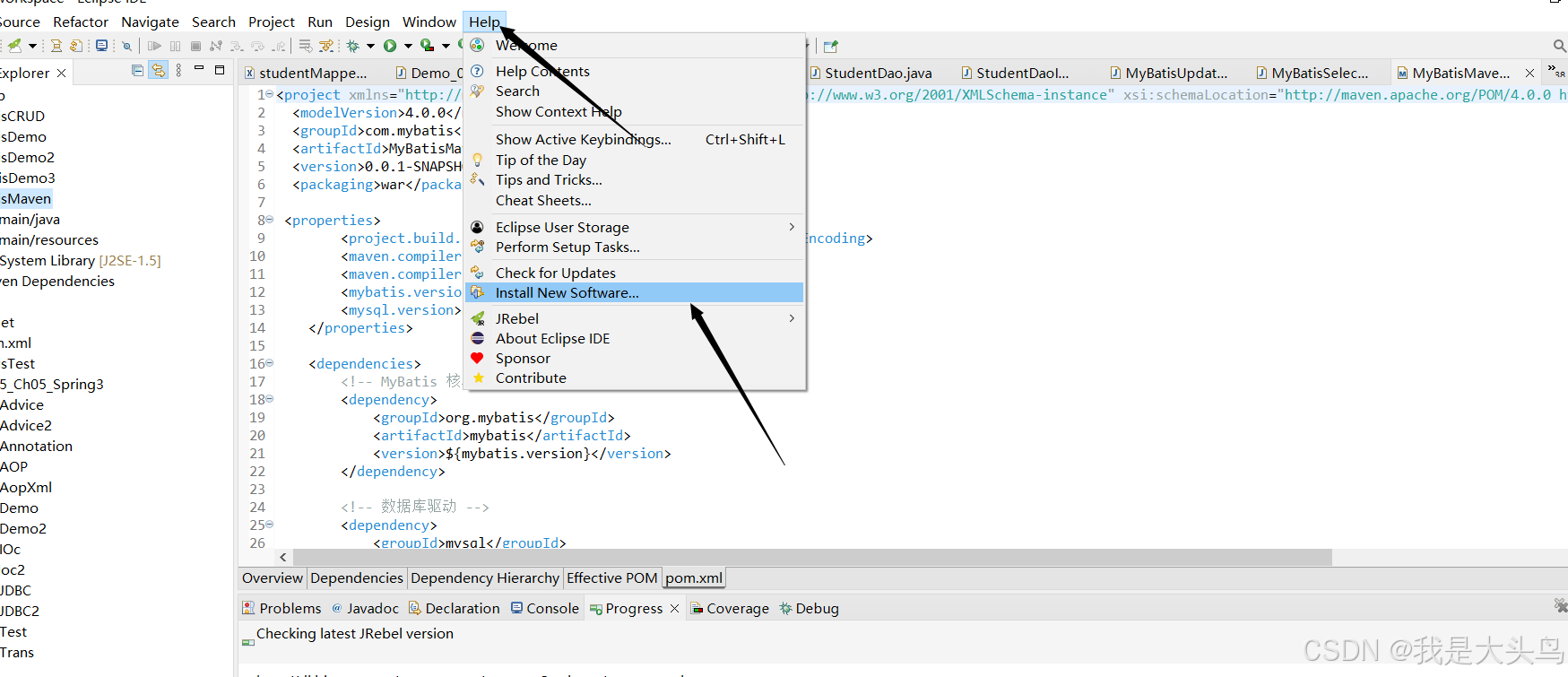Collapse the dependencies fold on line 16
Image resolution: width=1568 pixels, height=677 pixels.
(270, 363)
